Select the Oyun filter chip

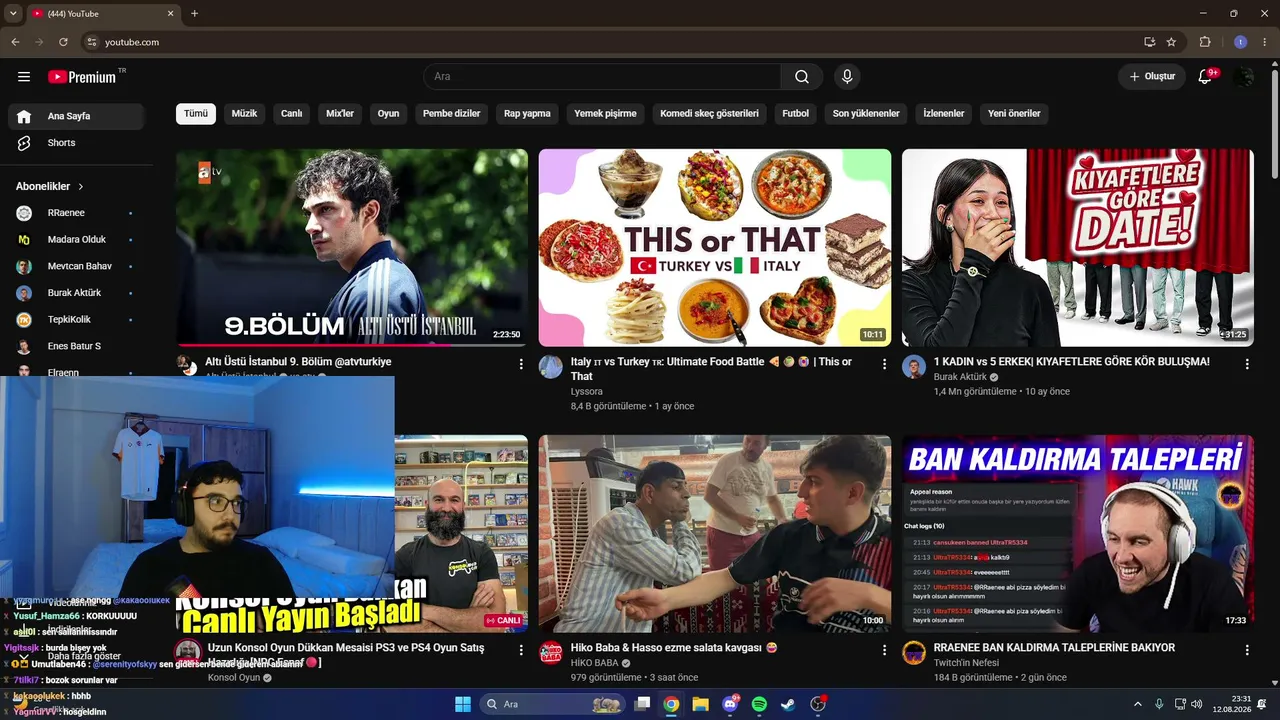388,113
